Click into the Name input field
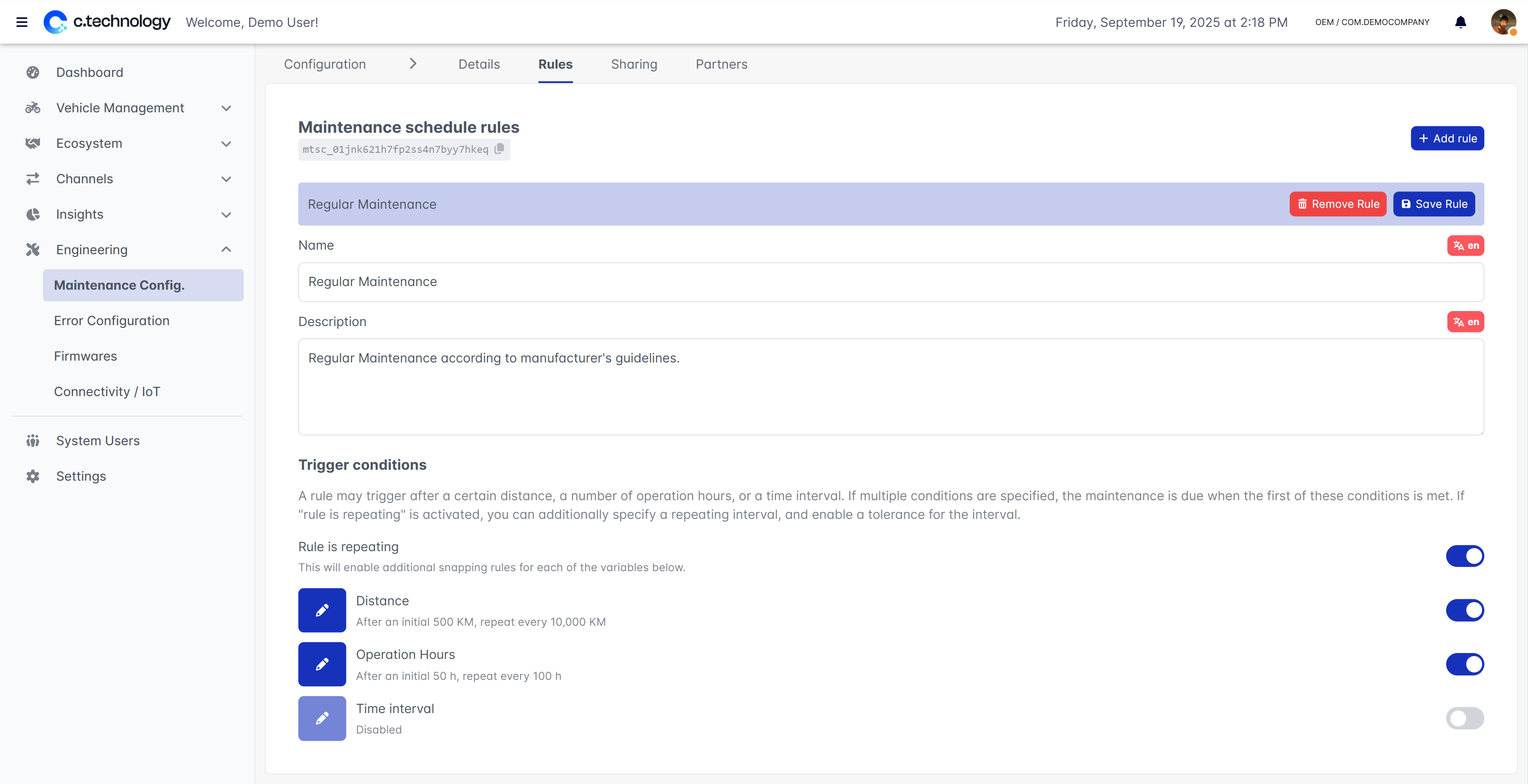This screenshot has height=784, width=1528. coord(890,281)
